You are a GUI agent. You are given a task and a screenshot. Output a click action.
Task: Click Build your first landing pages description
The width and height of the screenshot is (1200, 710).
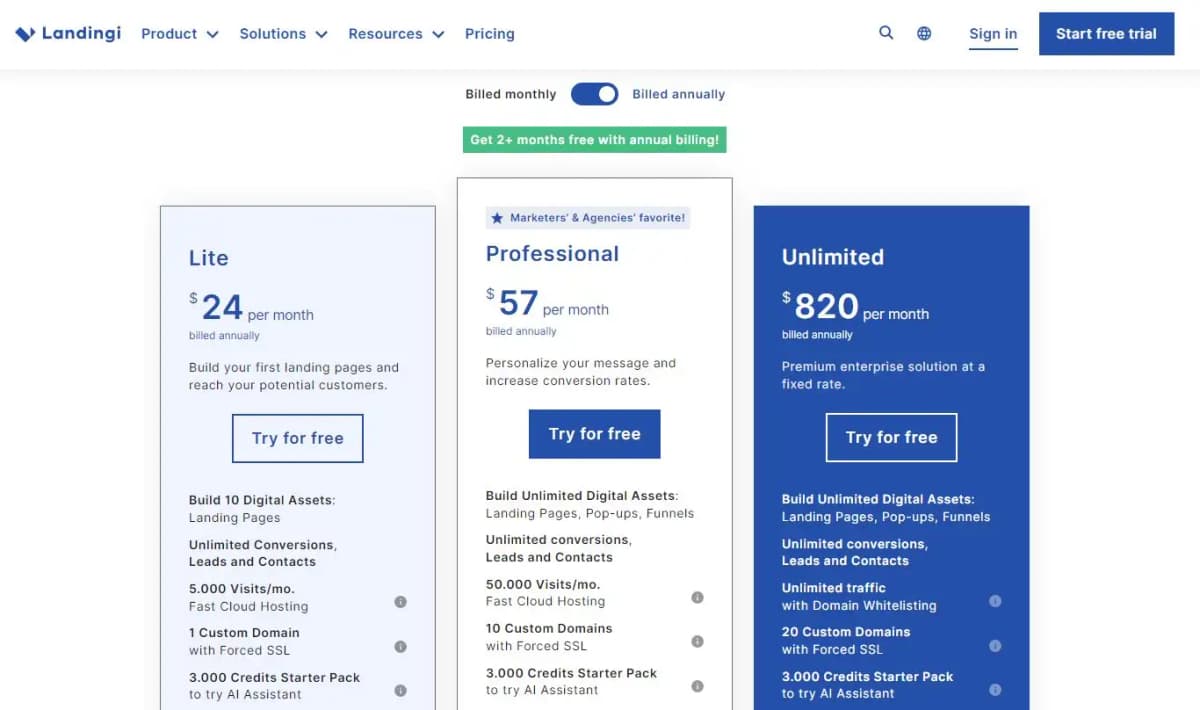tap(294, 376)
